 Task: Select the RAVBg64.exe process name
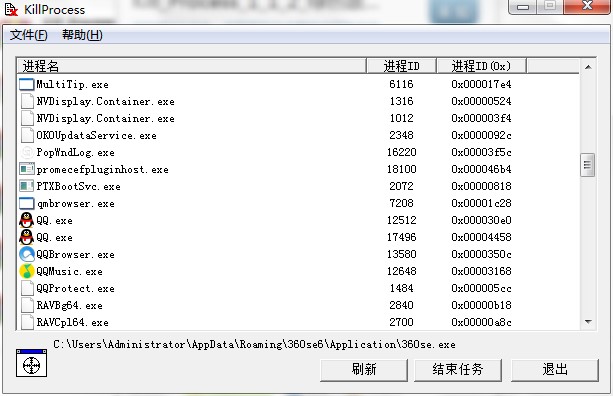coord(69,305)
